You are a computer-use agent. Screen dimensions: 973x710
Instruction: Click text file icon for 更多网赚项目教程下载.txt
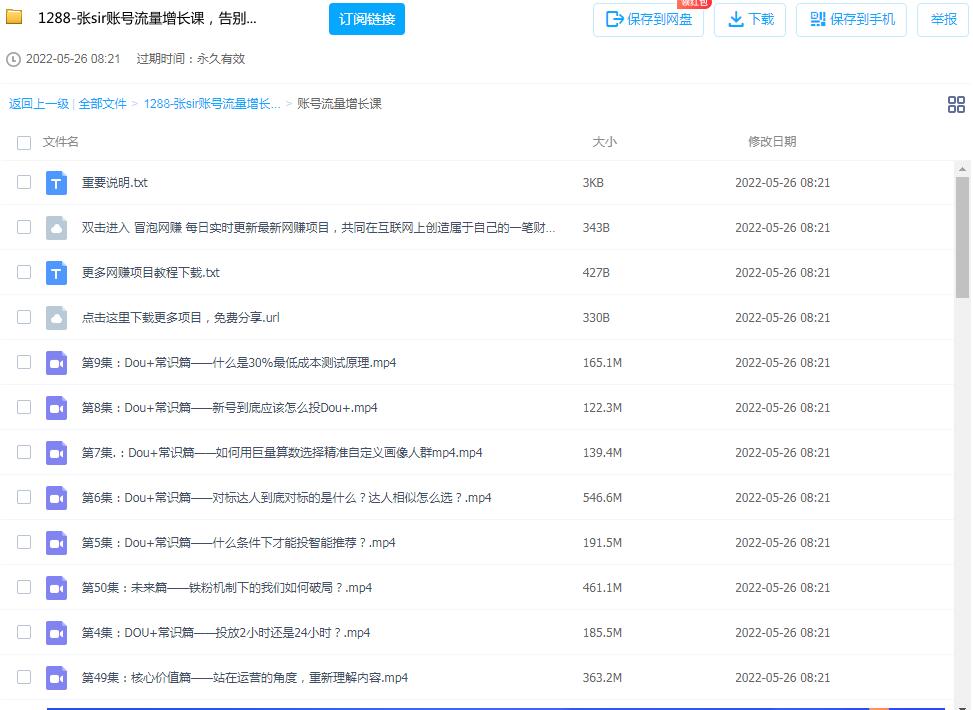[56, 273]
